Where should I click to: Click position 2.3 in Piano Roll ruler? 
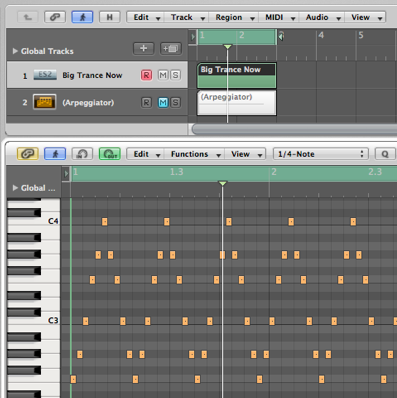click(375, 172)
